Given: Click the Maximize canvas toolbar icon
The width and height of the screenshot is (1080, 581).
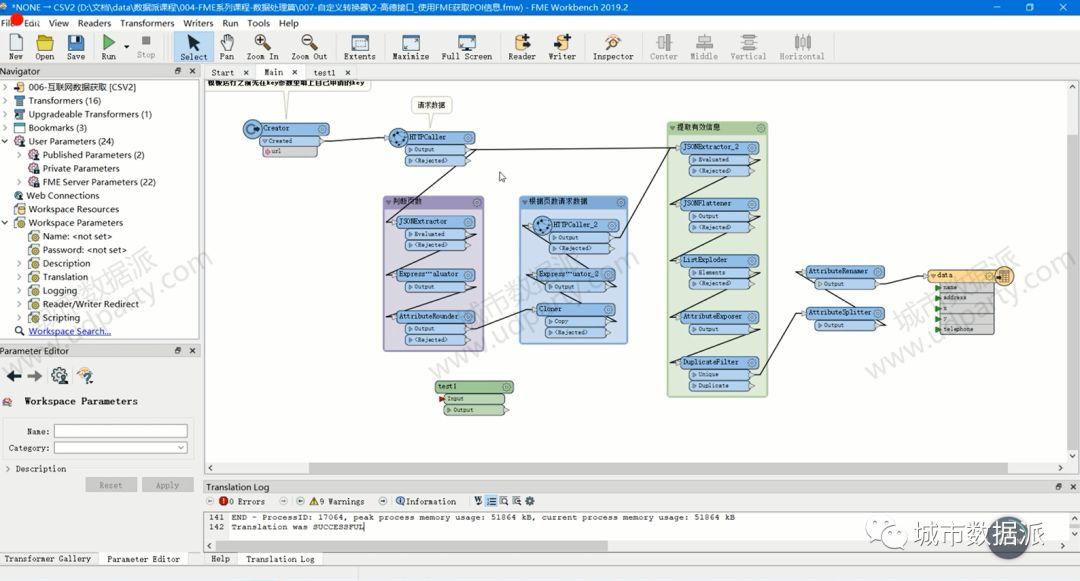Looking at the screenshot, I should coord(411,47).
